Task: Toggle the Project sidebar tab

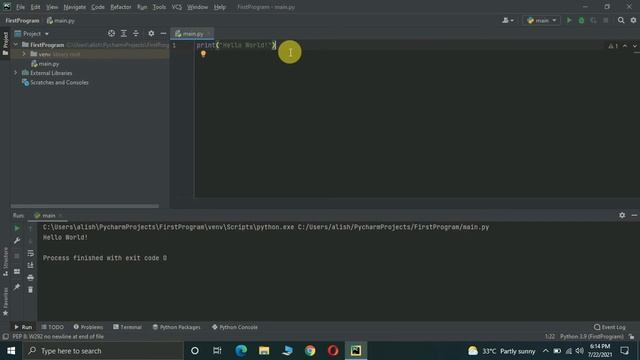Action: 5,44
